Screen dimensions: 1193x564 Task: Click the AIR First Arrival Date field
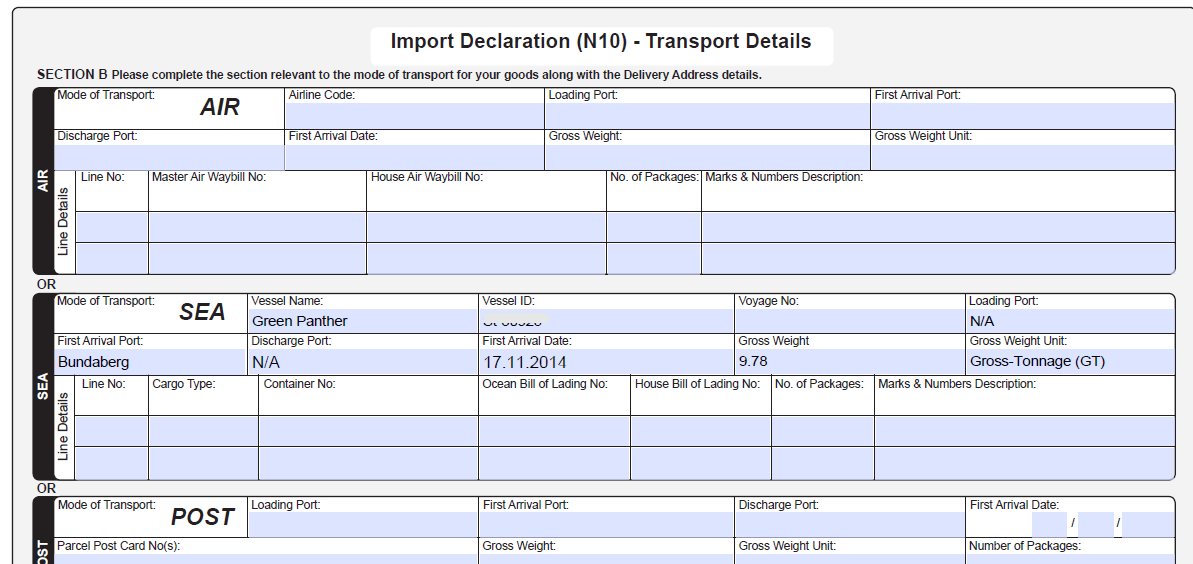(x=415, y=157)
